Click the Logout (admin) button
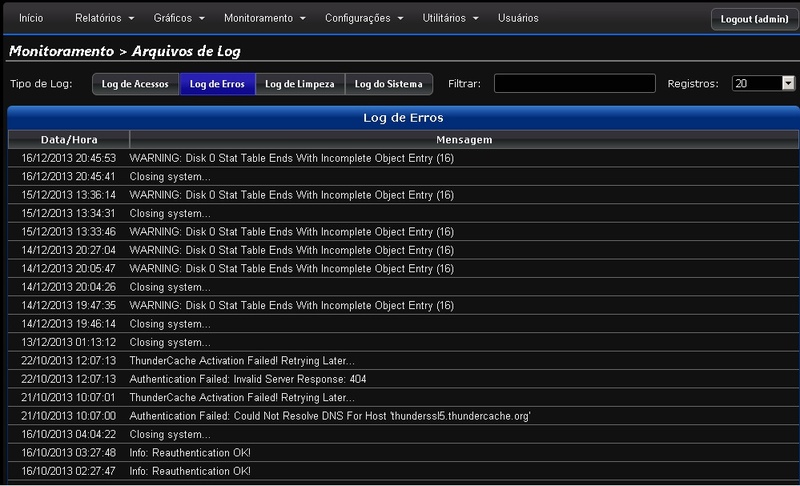 click(x=754, y=19)
